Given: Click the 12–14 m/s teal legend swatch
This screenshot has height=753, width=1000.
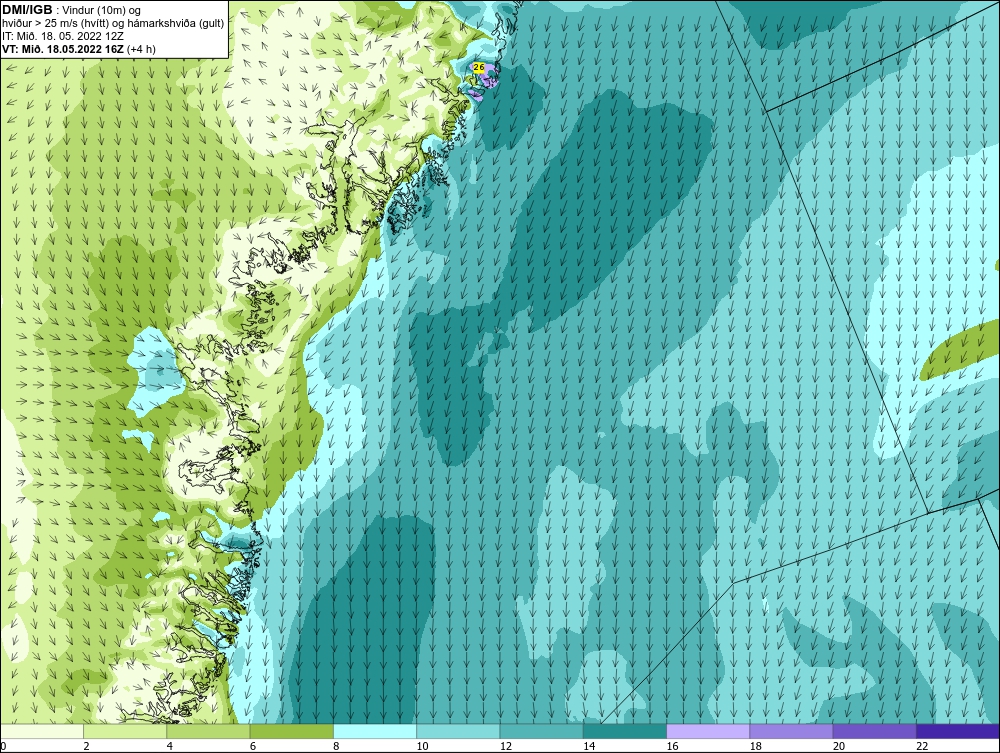Looking at the screenshot, I should 541,731.
